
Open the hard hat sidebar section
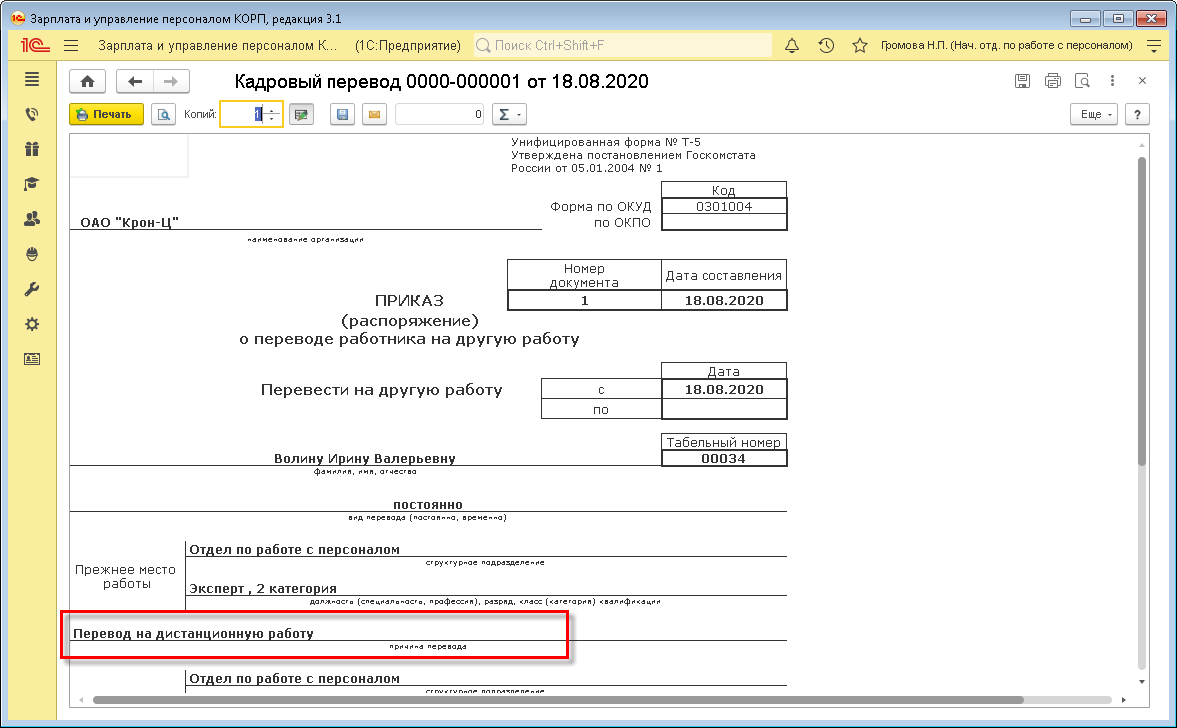click(x=32, y=254)
